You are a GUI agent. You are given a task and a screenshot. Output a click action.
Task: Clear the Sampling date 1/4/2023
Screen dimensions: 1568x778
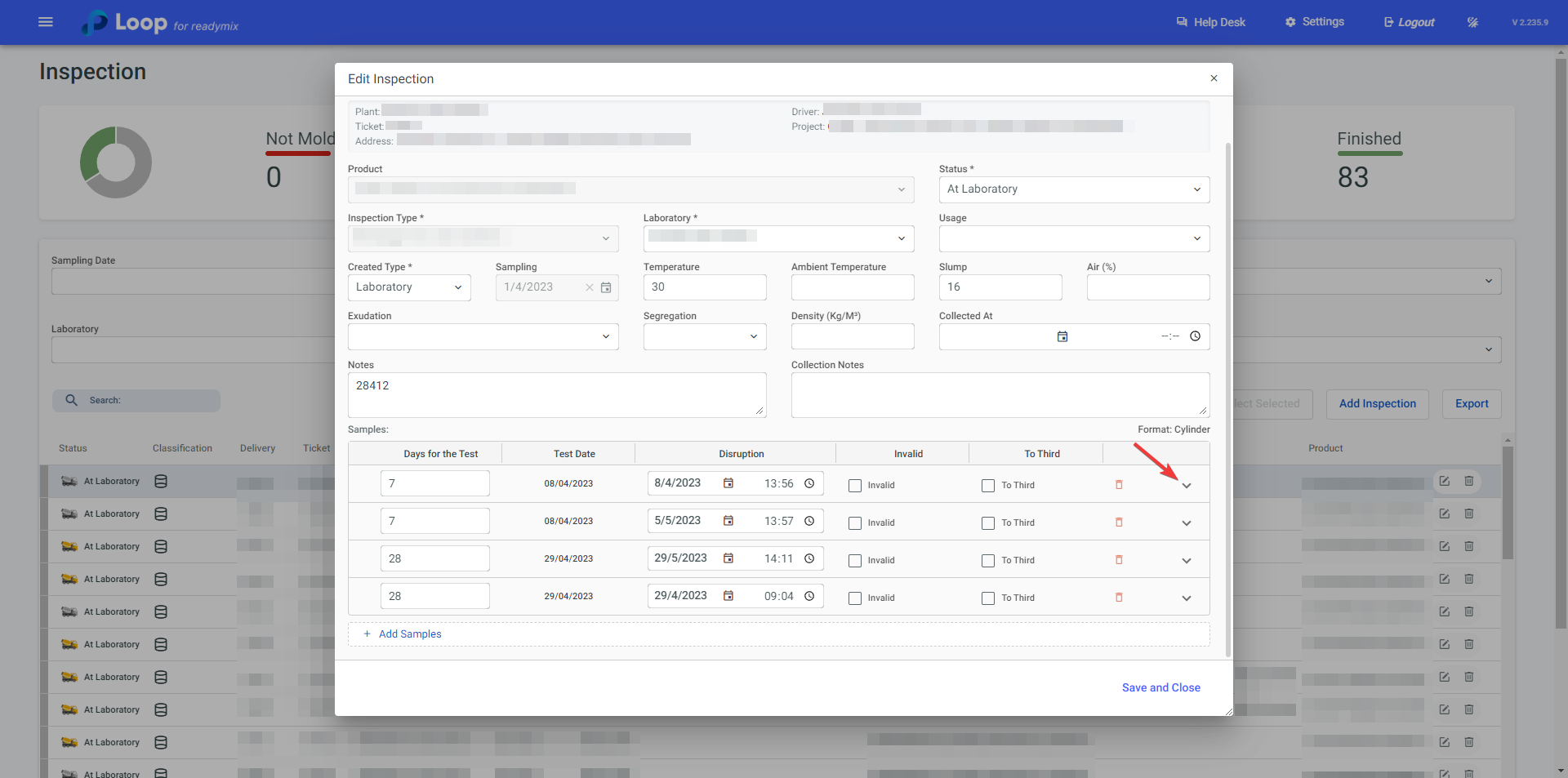point(589,287)
